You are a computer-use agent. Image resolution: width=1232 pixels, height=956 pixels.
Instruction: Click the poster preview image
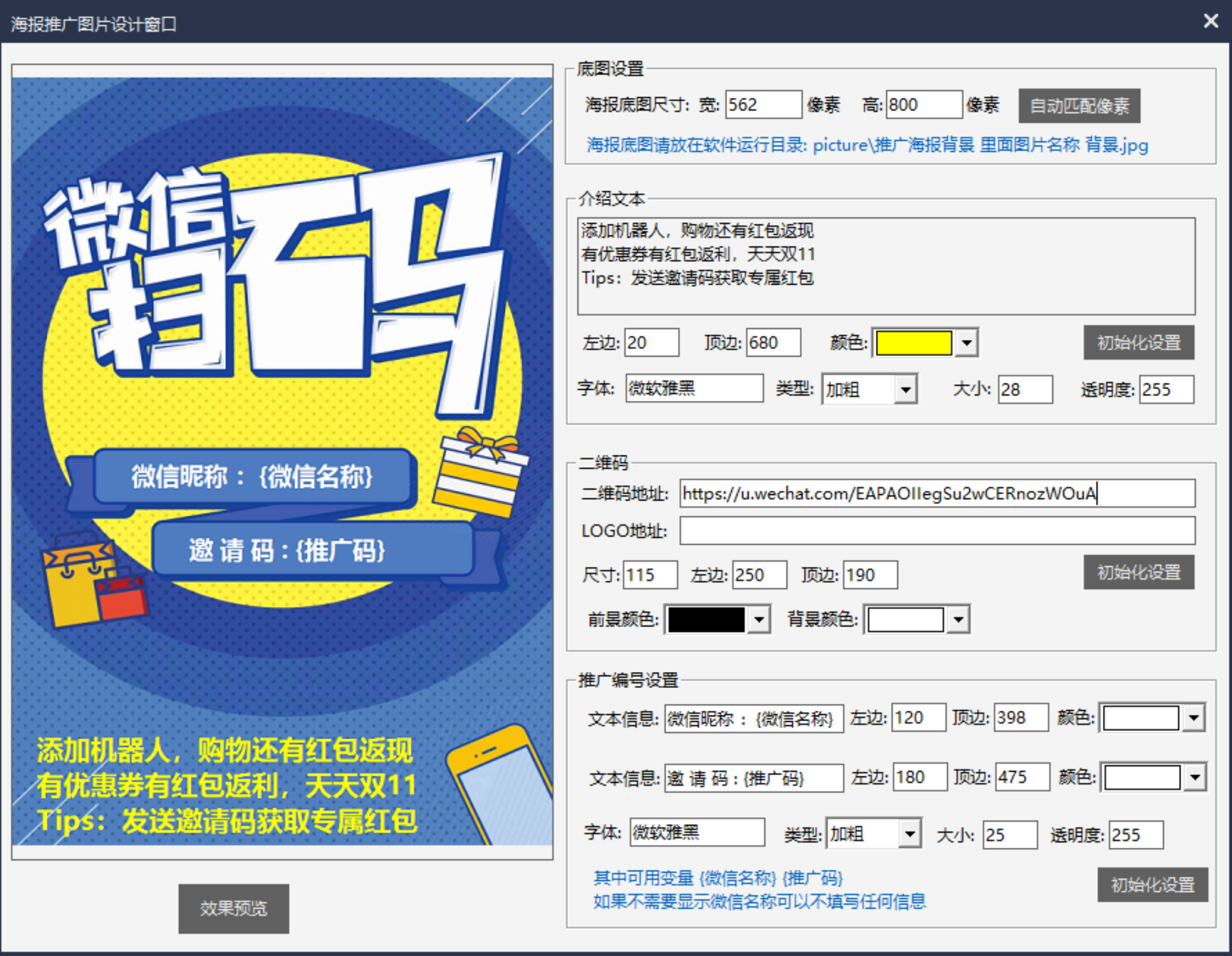tap(282, 461)
